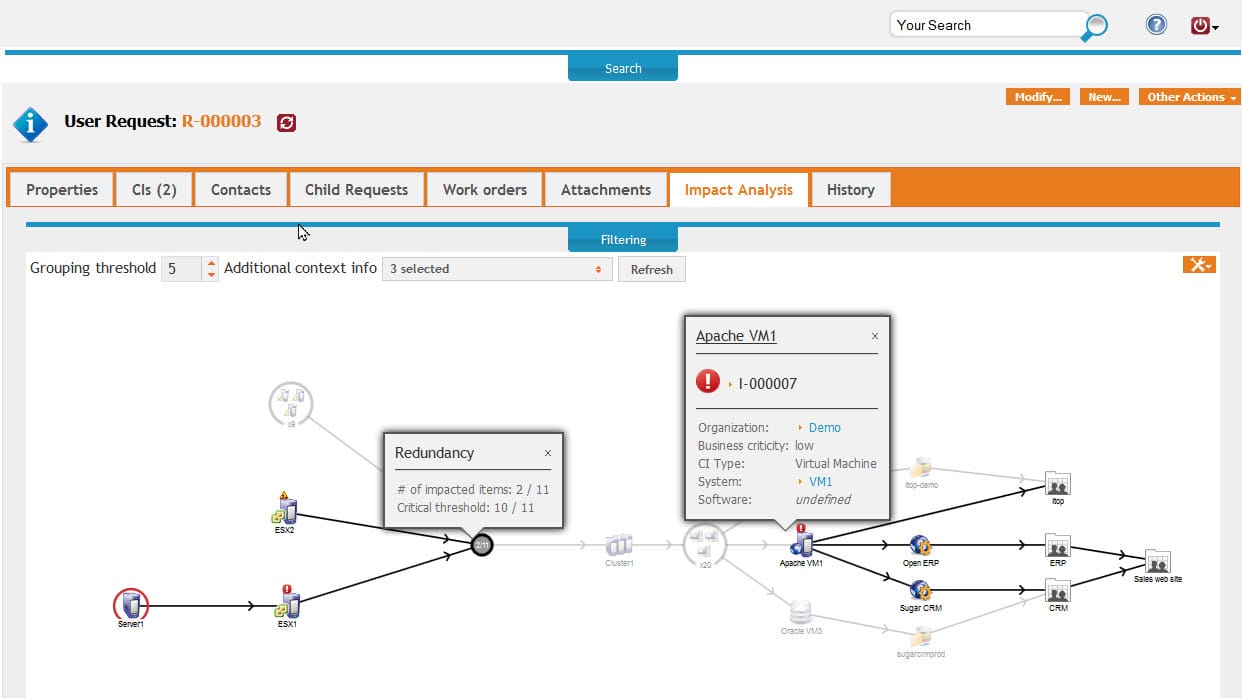This screenshot has width=1242, height=698.
Task: Click the Server1 icon circled in red
Action: [130, 603]
